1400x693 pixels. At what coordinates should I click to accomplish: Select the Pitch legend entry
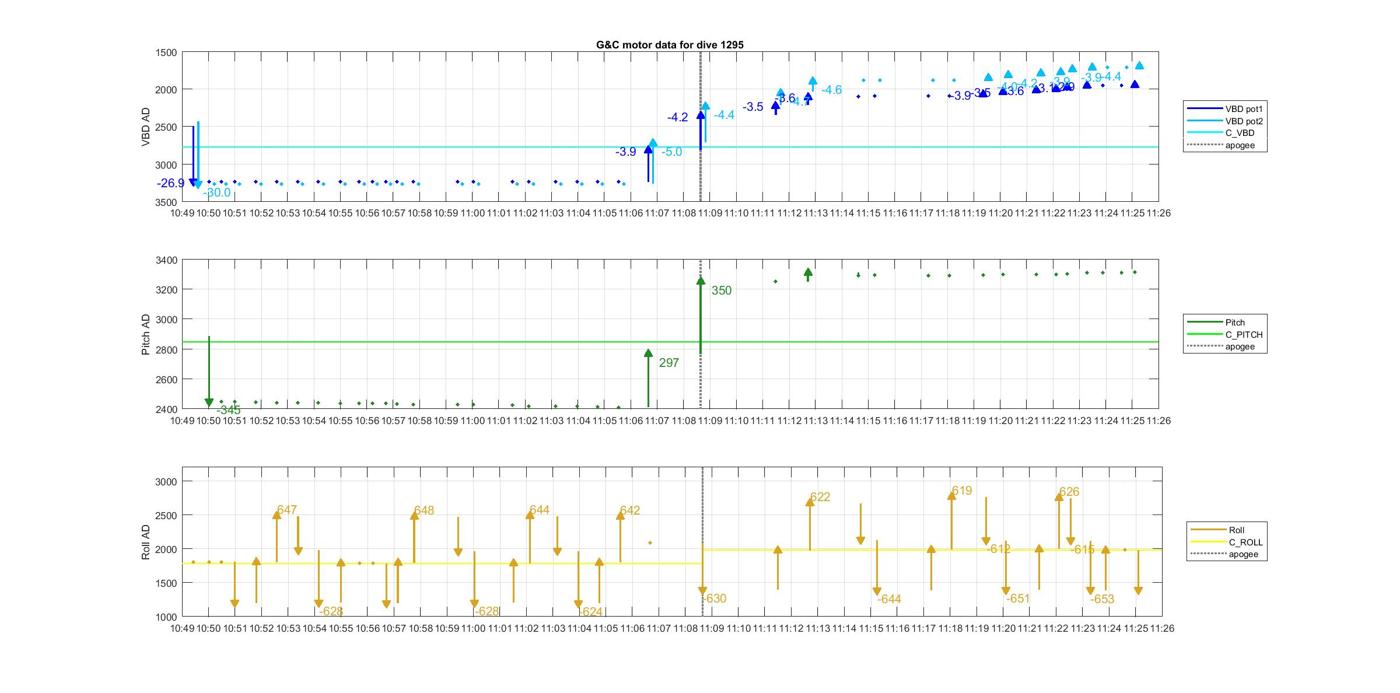pos(1235,322)
